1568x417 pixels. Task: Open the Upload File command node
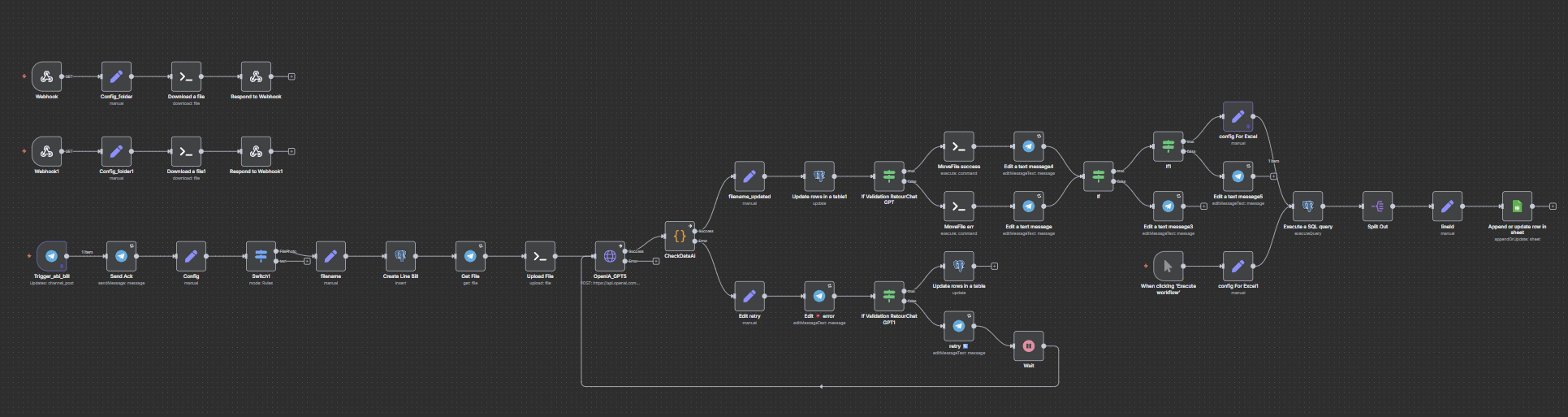click(540, 257)
